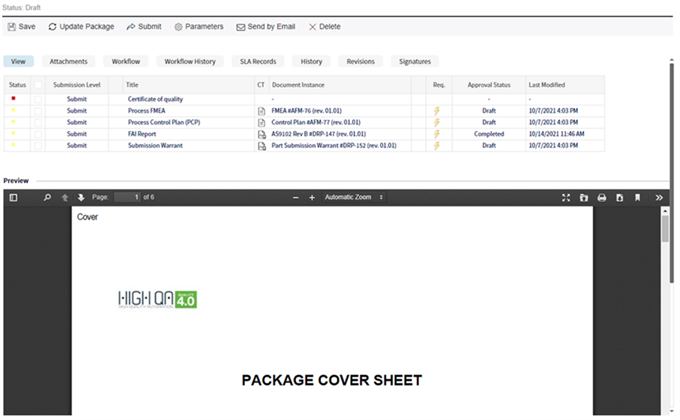
Task: Open Parameters gear settings
Action: [x=198, y=26]
